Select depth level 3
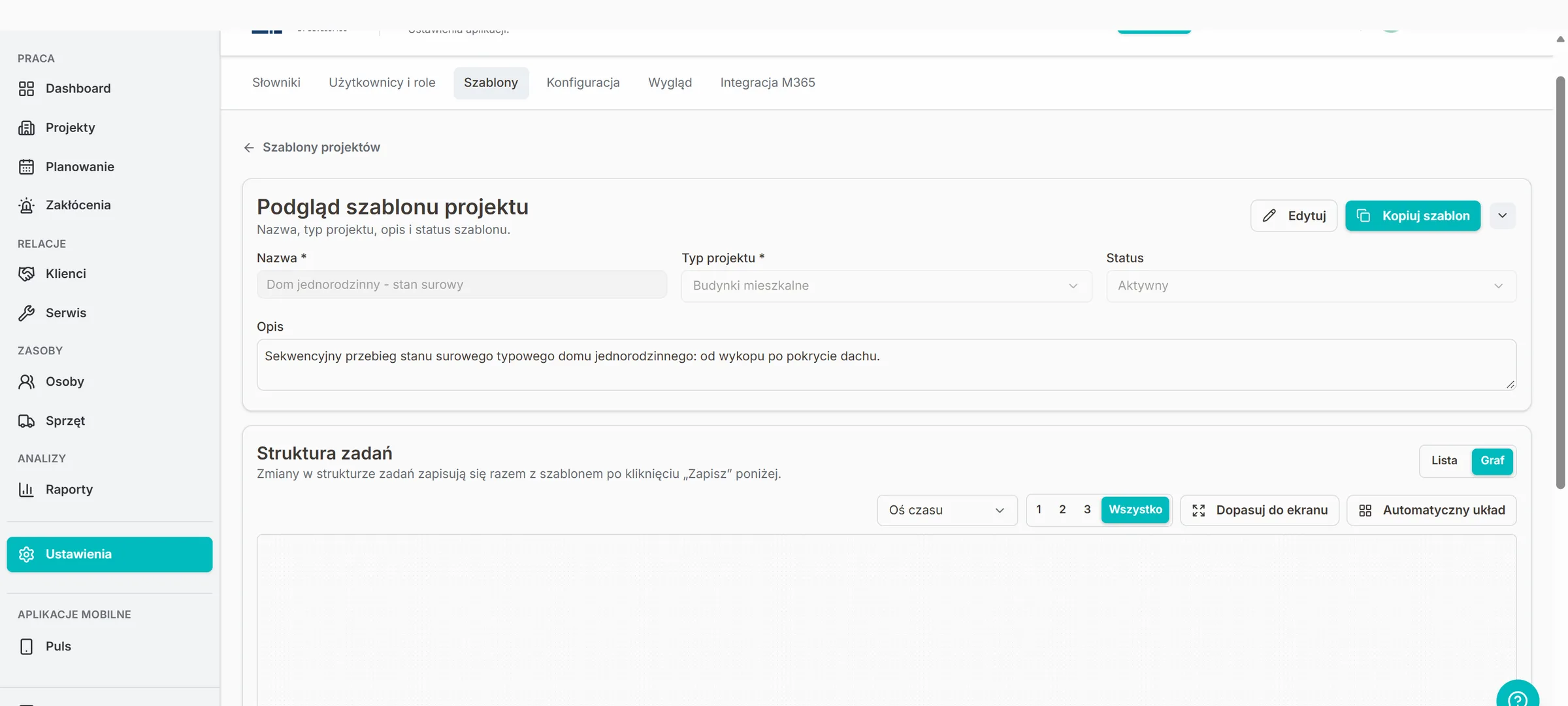 (x=1087, y=510)
